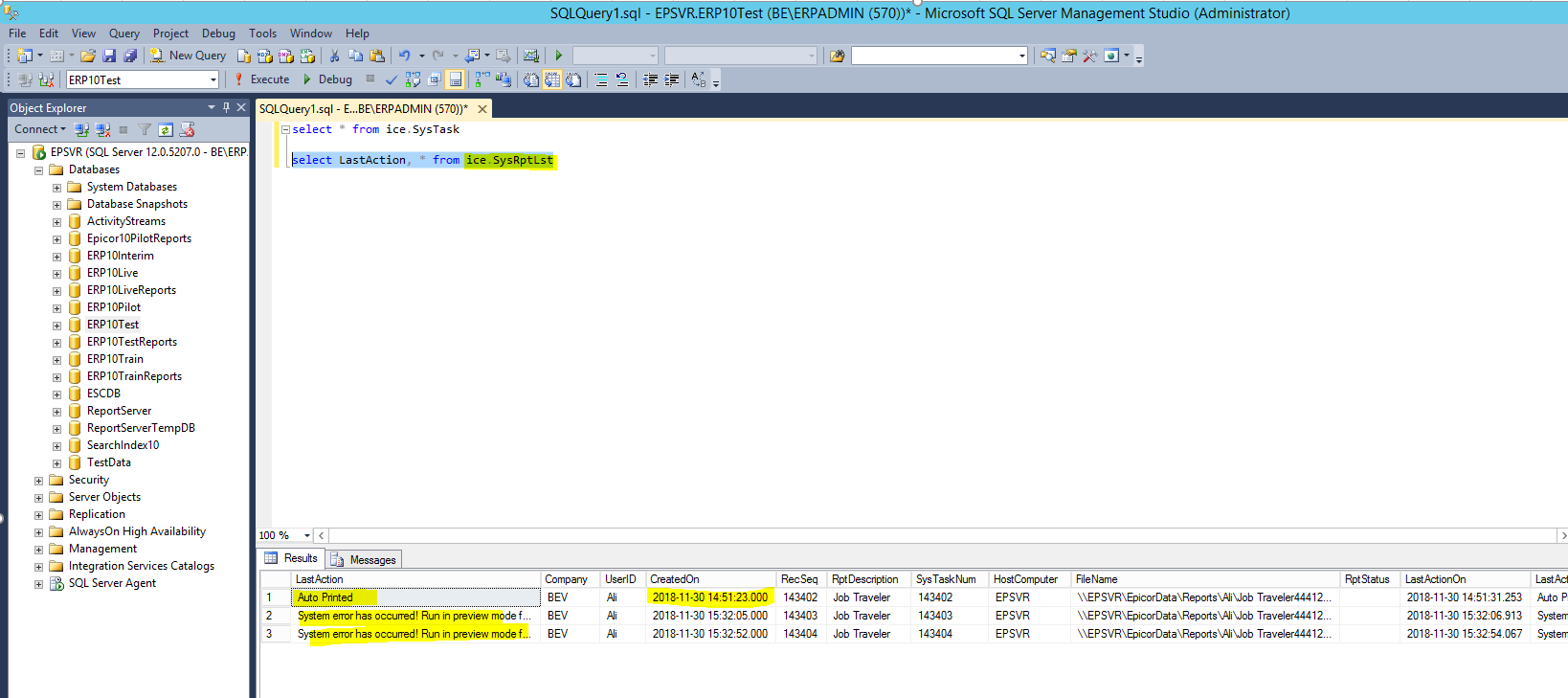
Task: Toggle Results to Grid output mode
Action: 552,79
